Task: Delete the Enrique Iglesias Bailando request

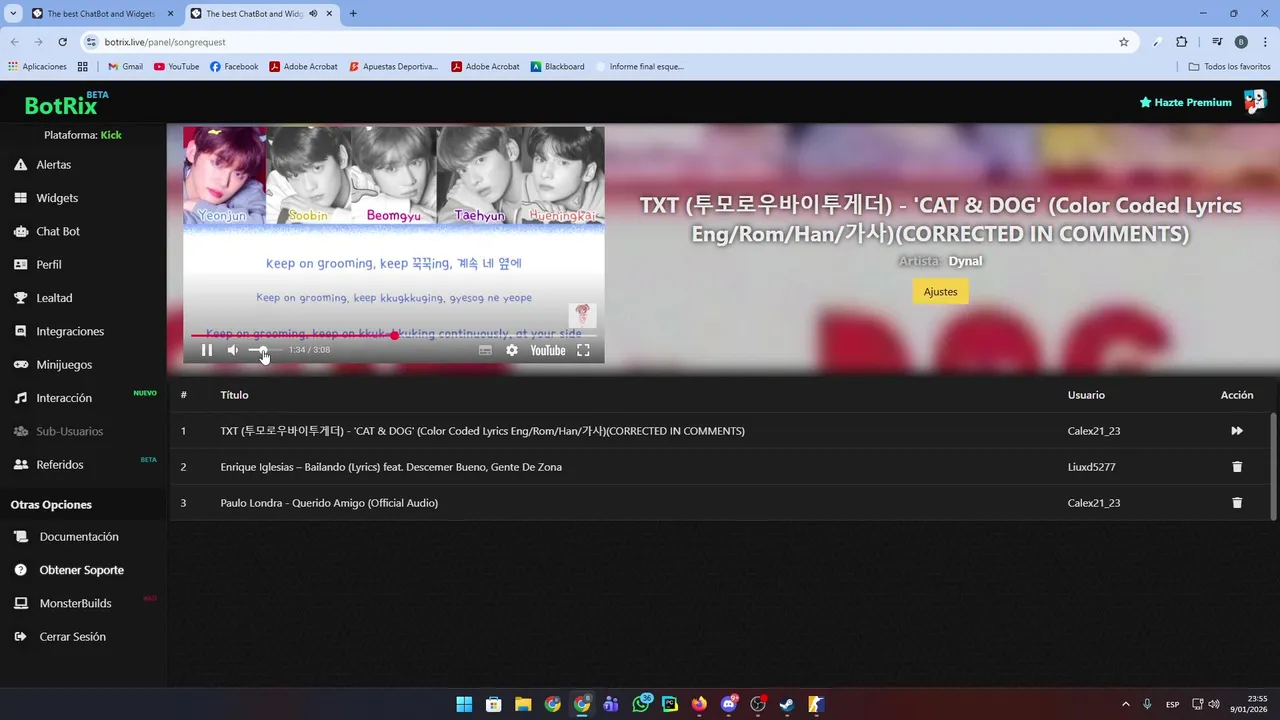Action: pyautogui.click(x=1237, y=467)
